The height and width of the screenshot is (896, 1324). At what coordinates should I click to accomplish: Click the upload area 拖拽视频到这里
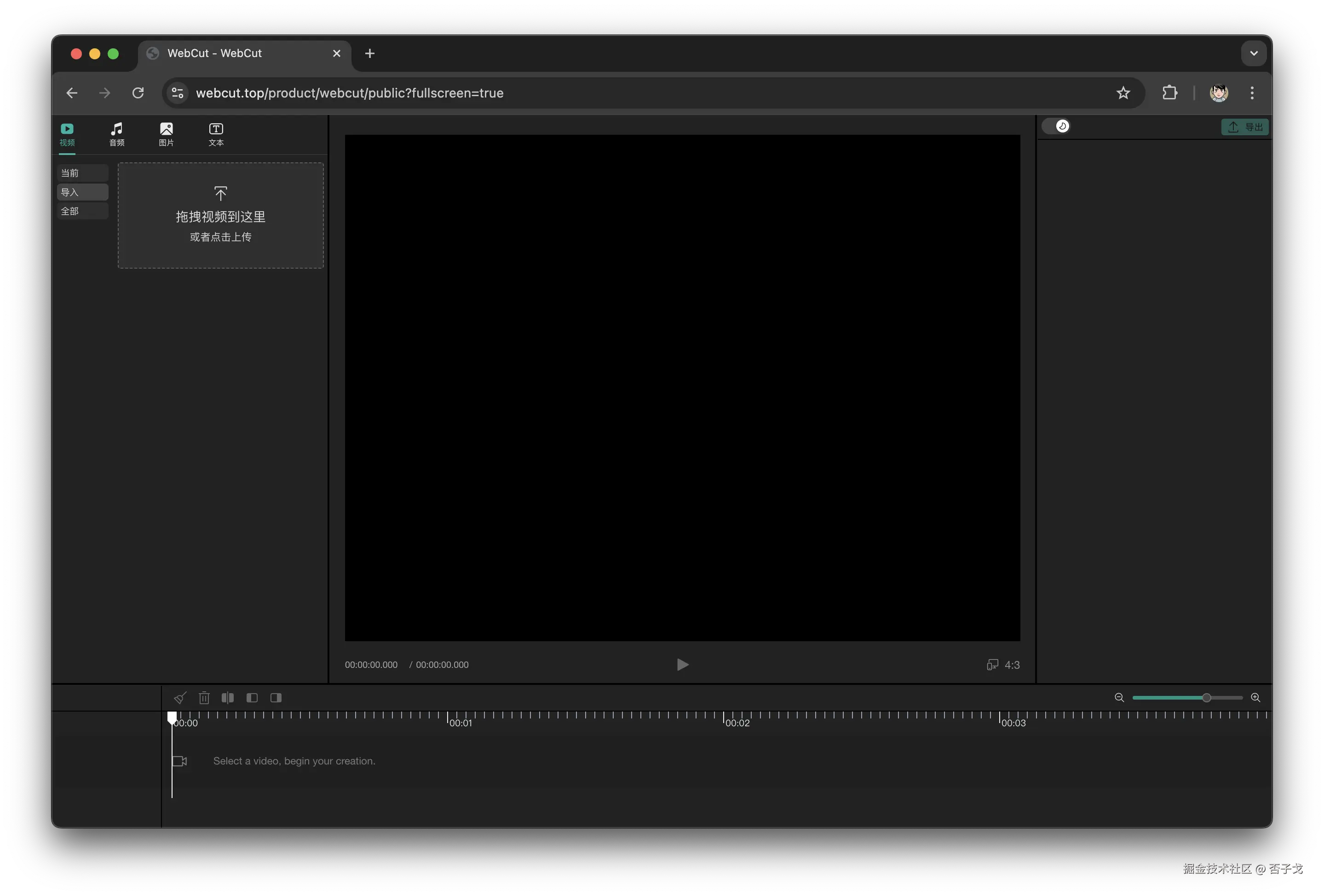(220, 215)
